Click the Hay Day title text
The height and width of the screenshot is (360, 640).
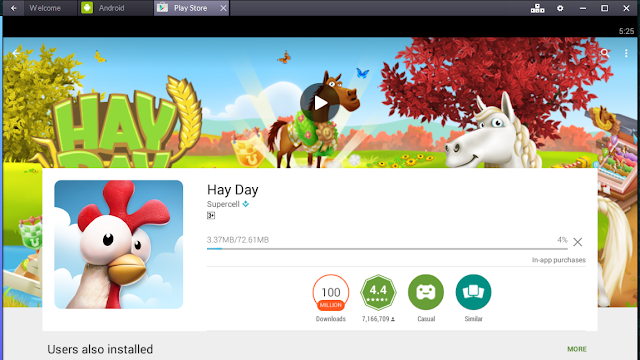click(233, 190)
